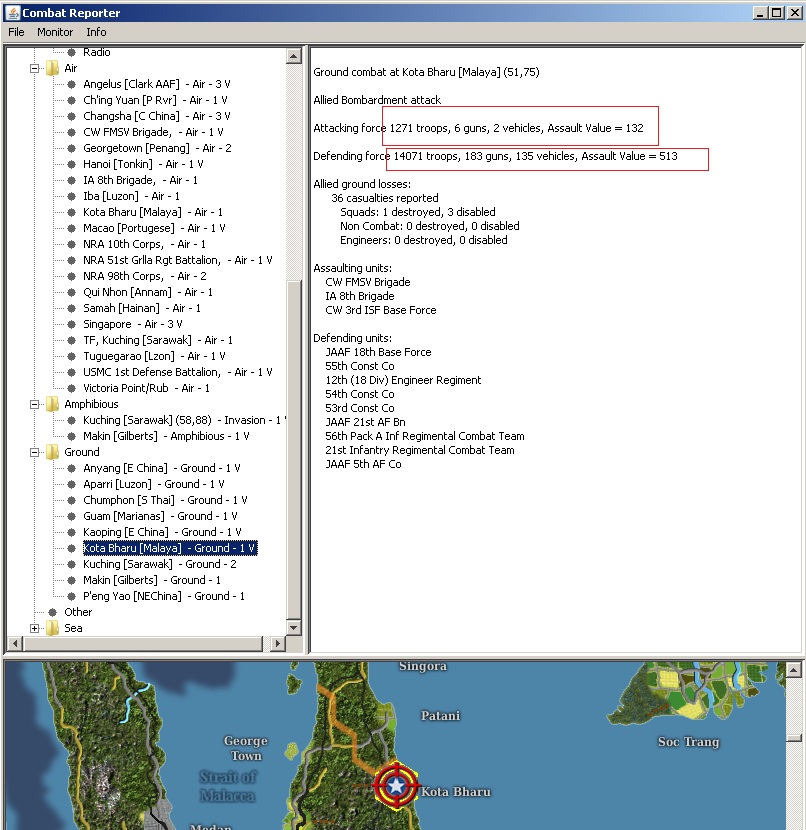806x830 pixels.
Task: Click tree panel horizontal scrollbar right arrow
Action: click(x=279, y=643)
